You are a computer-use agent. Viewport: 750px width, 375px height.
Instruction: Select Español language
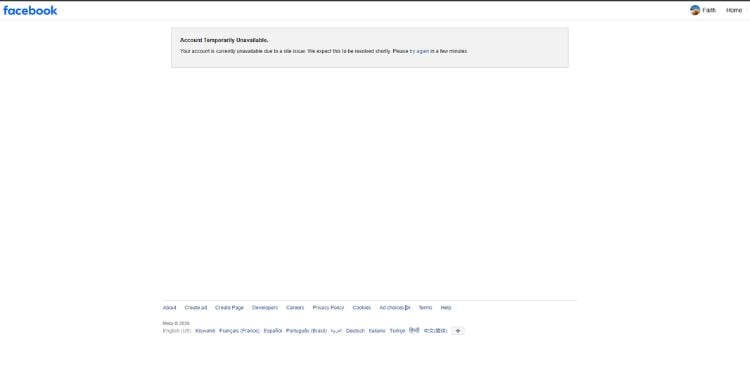tap(273, 331)
